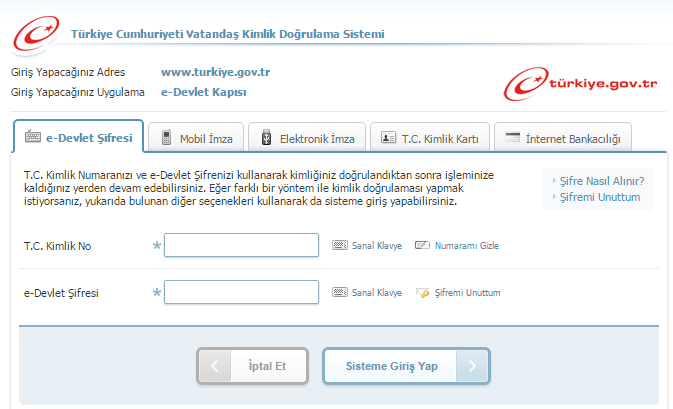Focus the T.C. Kimlik No input field

coord(241,245)
